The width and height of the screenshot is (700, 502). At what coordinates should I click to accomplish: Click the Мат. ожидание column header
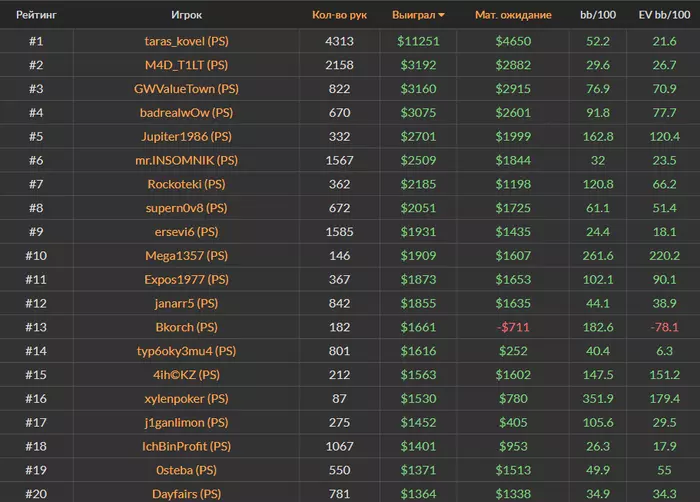[x=513, y=16]
